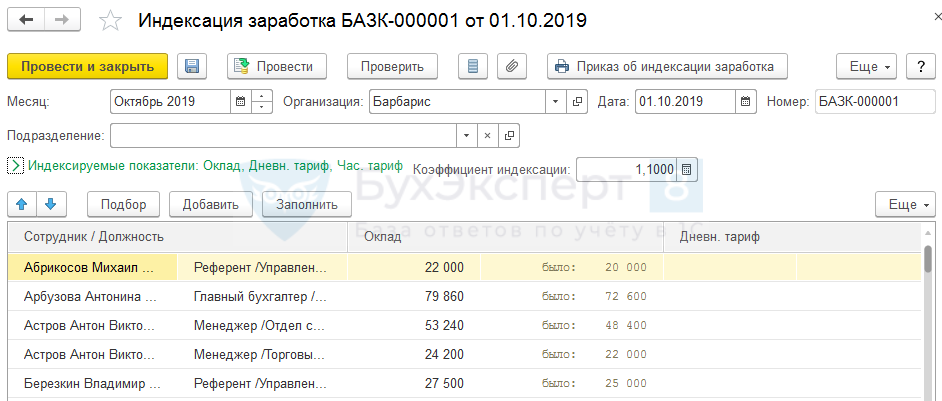The height and width of the screenshot is (401, 942).
Task: Click the Заполнить button
Action: pyautogui.click(x=307, y=205)
